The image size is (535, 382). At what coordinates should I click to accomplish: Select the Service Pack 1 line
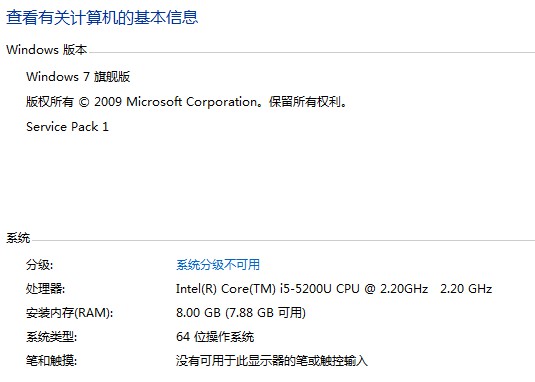(x=67, y=127)
